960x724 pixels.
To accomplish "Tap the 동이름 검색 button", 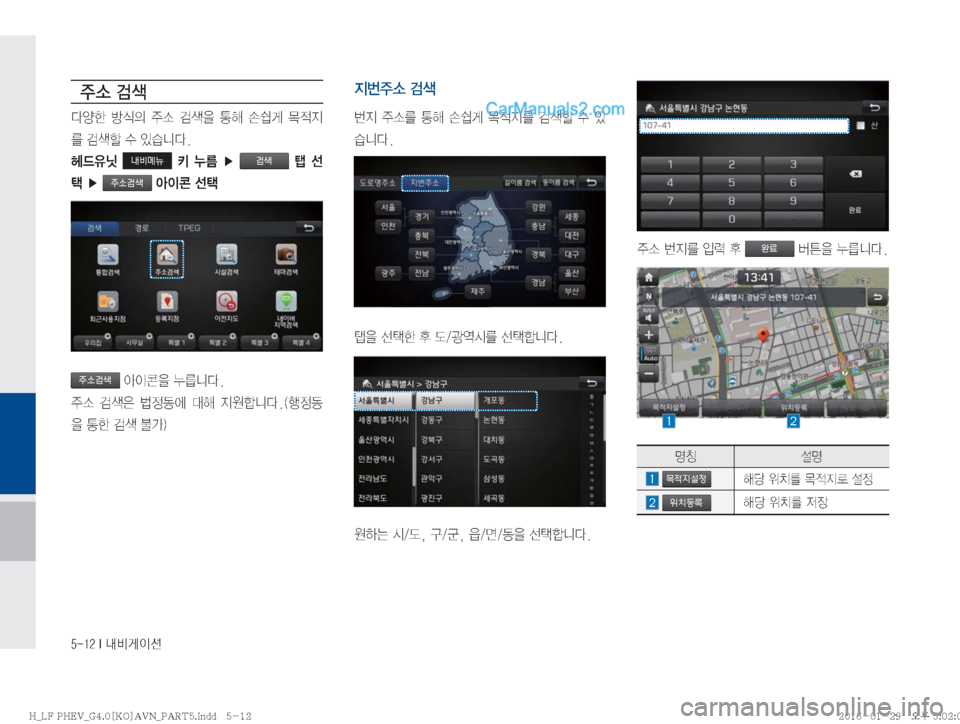I will tap(558, 182).
